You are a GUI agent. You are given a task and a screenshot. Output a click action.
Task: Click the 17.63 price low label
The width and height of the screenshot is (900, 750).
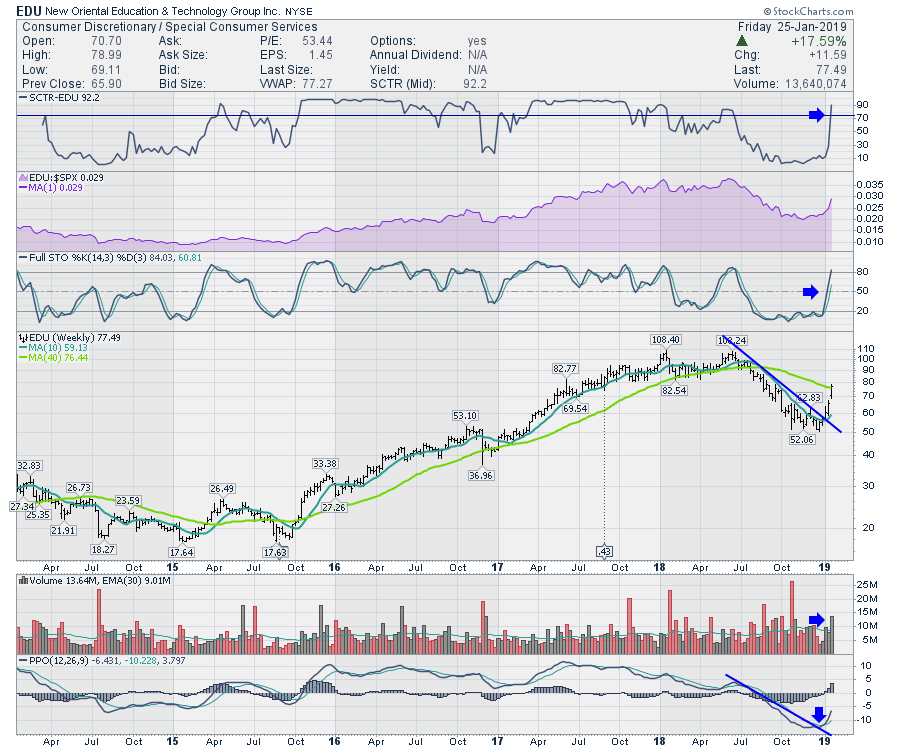tap(275, 552)
